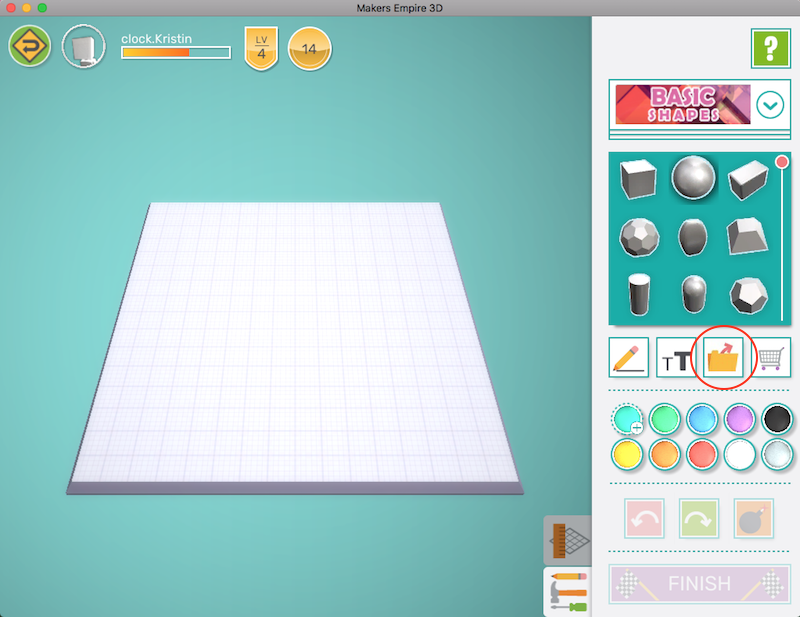Minimize the window with yellow button
Screen dimensions: 800x617
pos(27,8)
